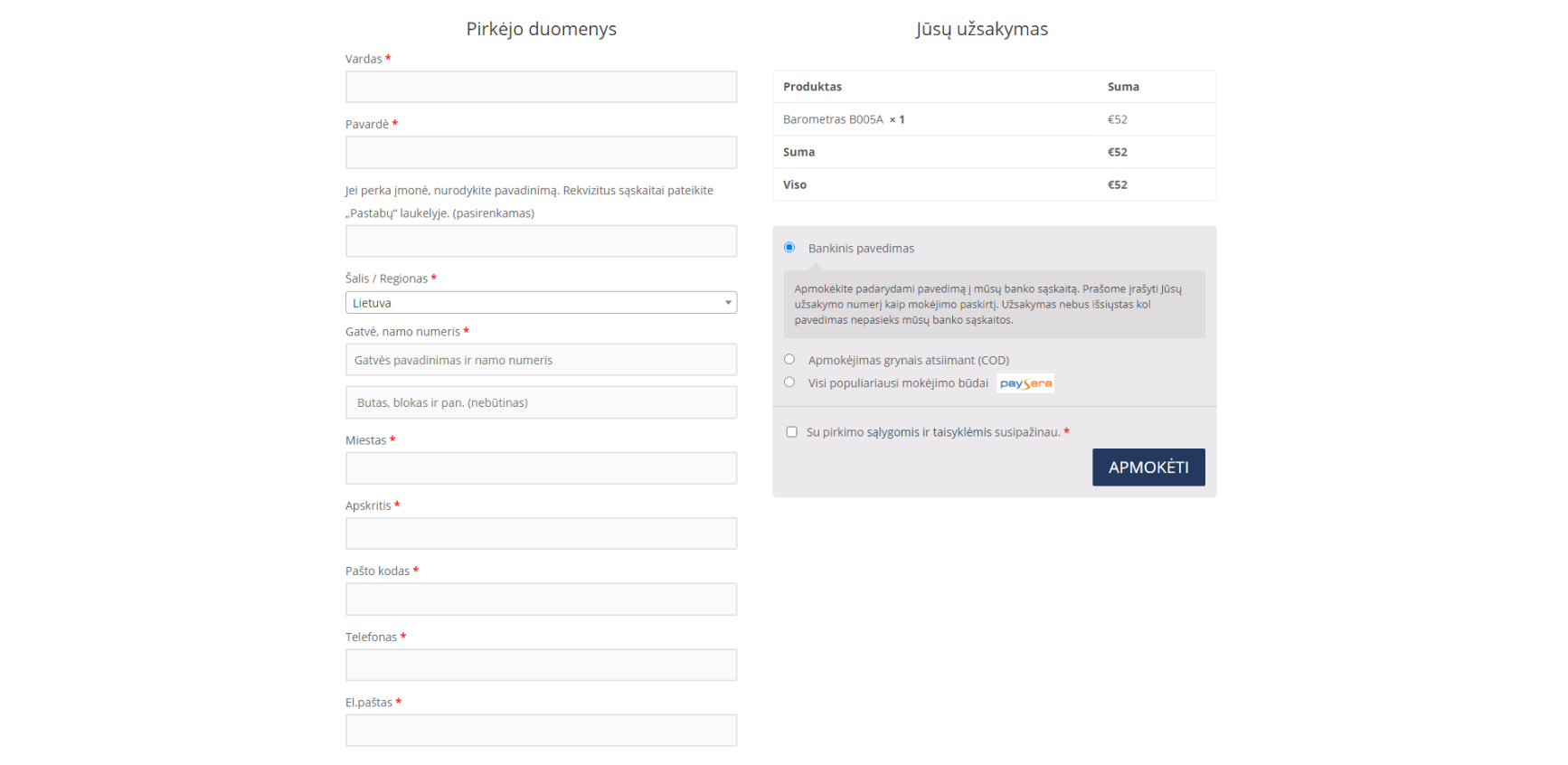Accept the purchase terms checkbox
The height and width of the screenshot is (765, 1568).
(792, 432)
